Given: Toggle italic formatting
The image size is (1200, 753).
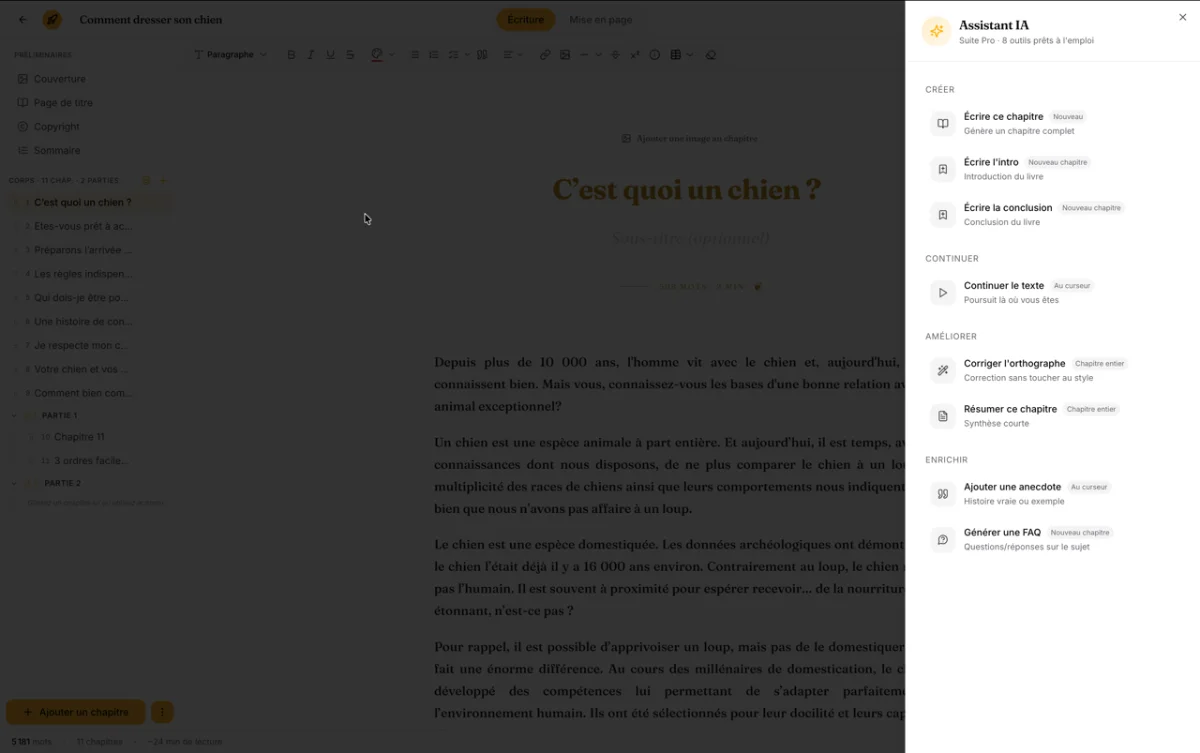Looking at the screenshot, I should click(x=311, y=55).
